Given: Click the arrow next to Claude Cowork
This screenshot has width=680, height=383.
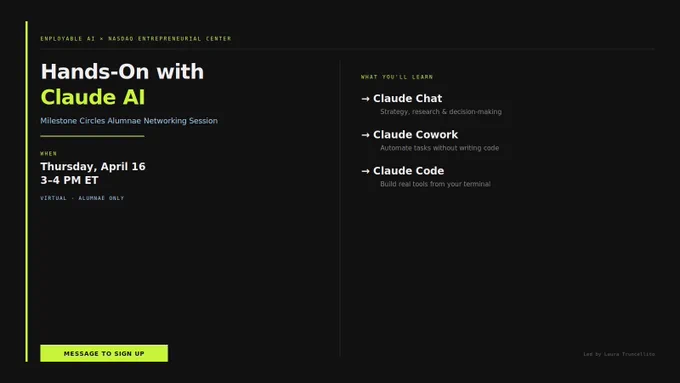Looking at the screenshot, I should 365,135.
